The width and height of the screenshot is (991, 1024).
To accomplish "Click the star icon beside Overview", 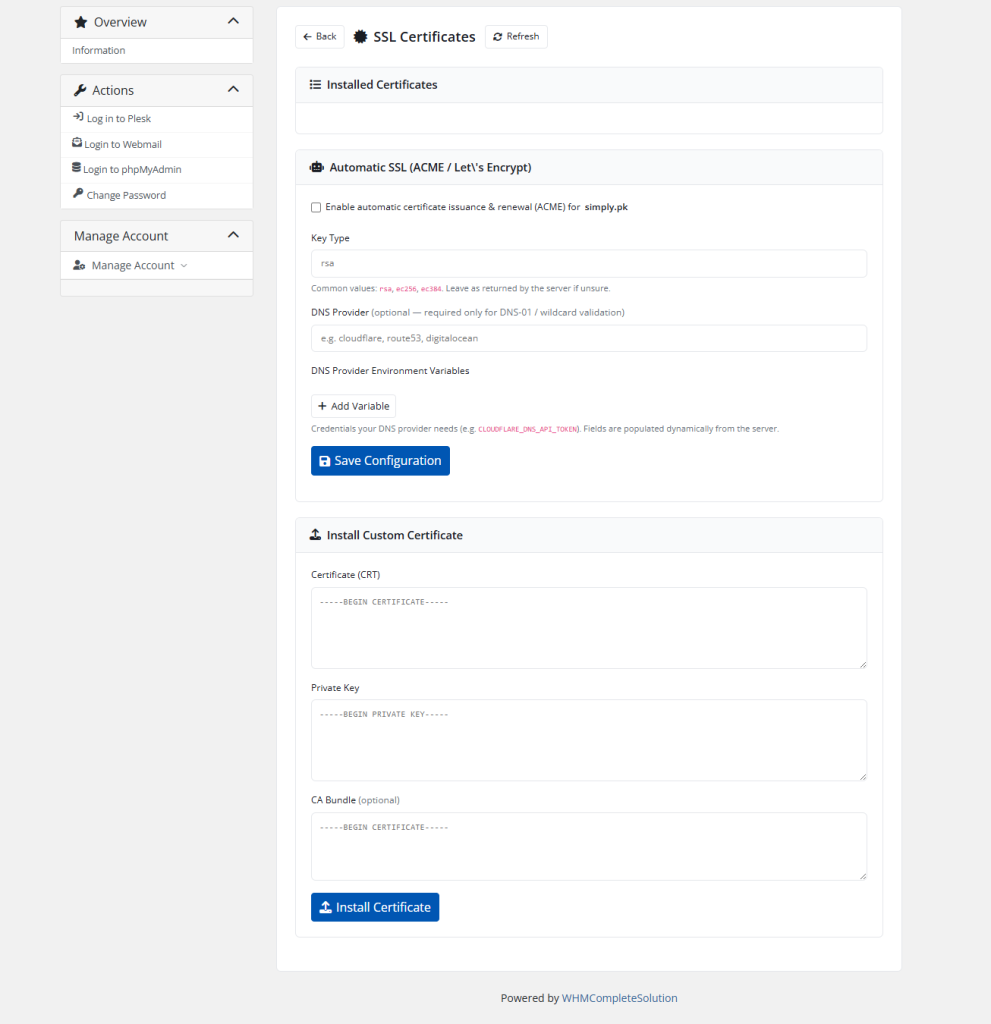I will (81, 22).
